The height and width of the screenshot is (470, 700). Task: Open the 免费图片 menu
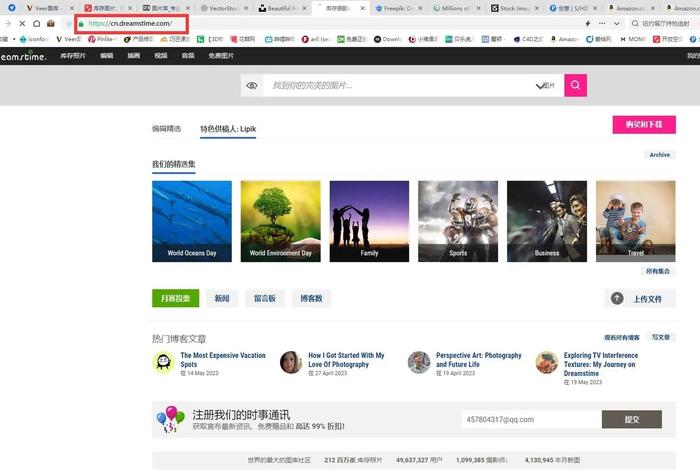[x=221, y=56]
